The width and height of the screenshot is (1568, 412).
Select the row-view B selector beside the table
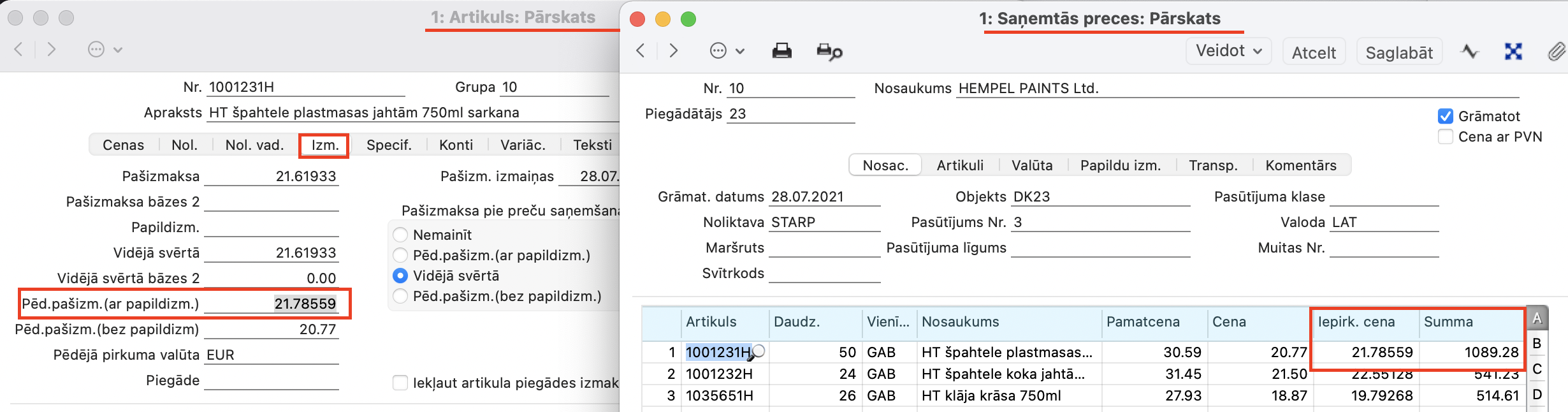point(1537,344)
